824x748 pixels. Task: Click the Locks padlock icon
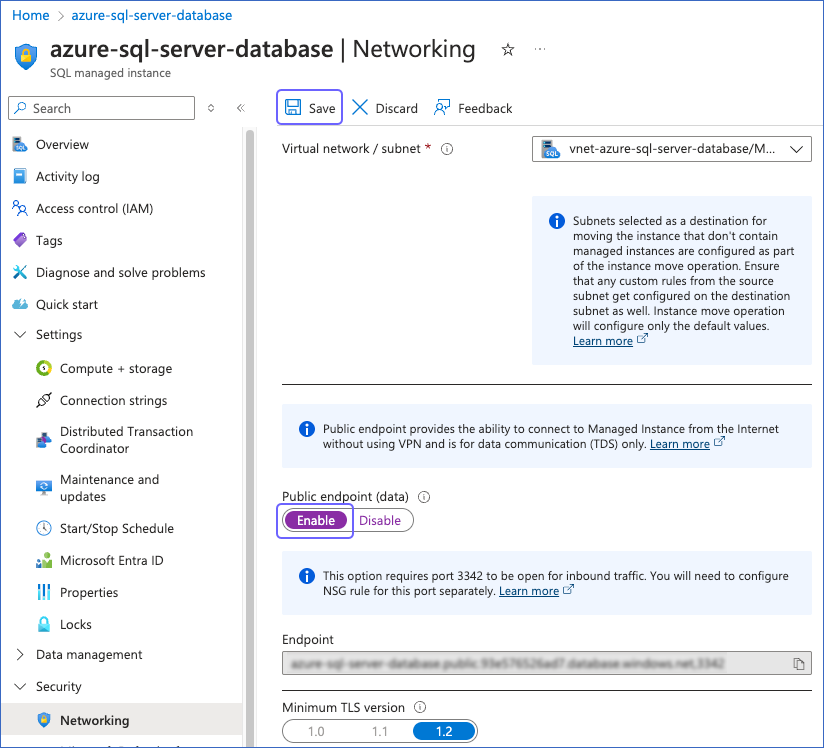(44, 624)
